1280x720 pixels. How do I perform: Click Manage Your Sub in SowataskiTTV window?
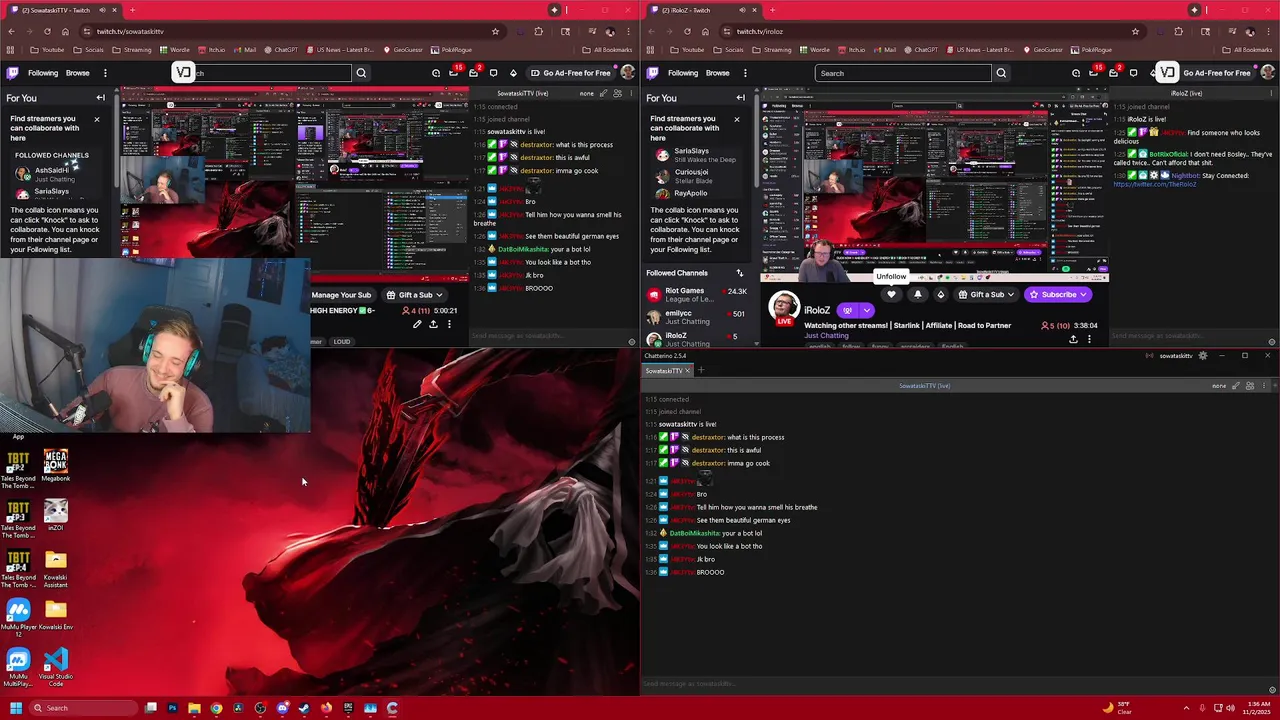[341, 295]
